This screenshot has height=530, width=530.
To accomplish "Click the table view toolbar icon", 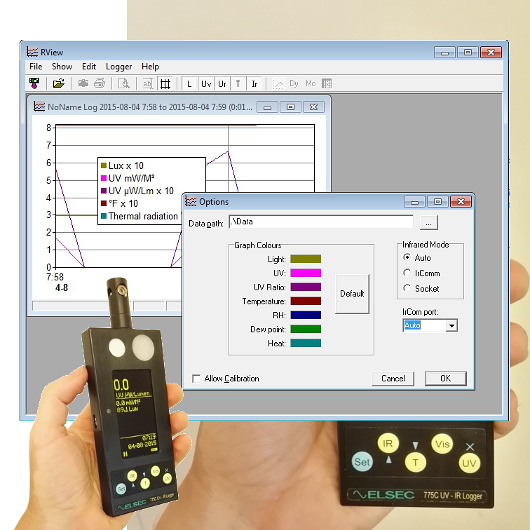I will 327,83.
